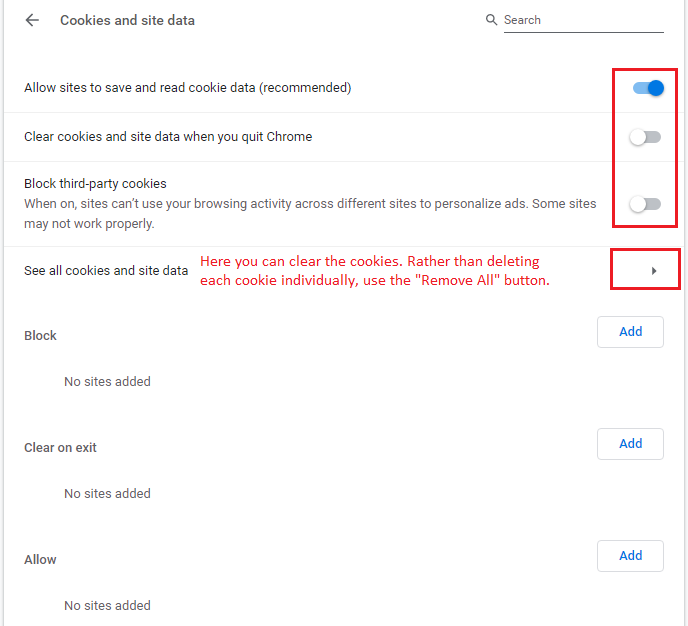Select the Block section heading
Viewport: 688px width, 626px height.
[40, 336]
